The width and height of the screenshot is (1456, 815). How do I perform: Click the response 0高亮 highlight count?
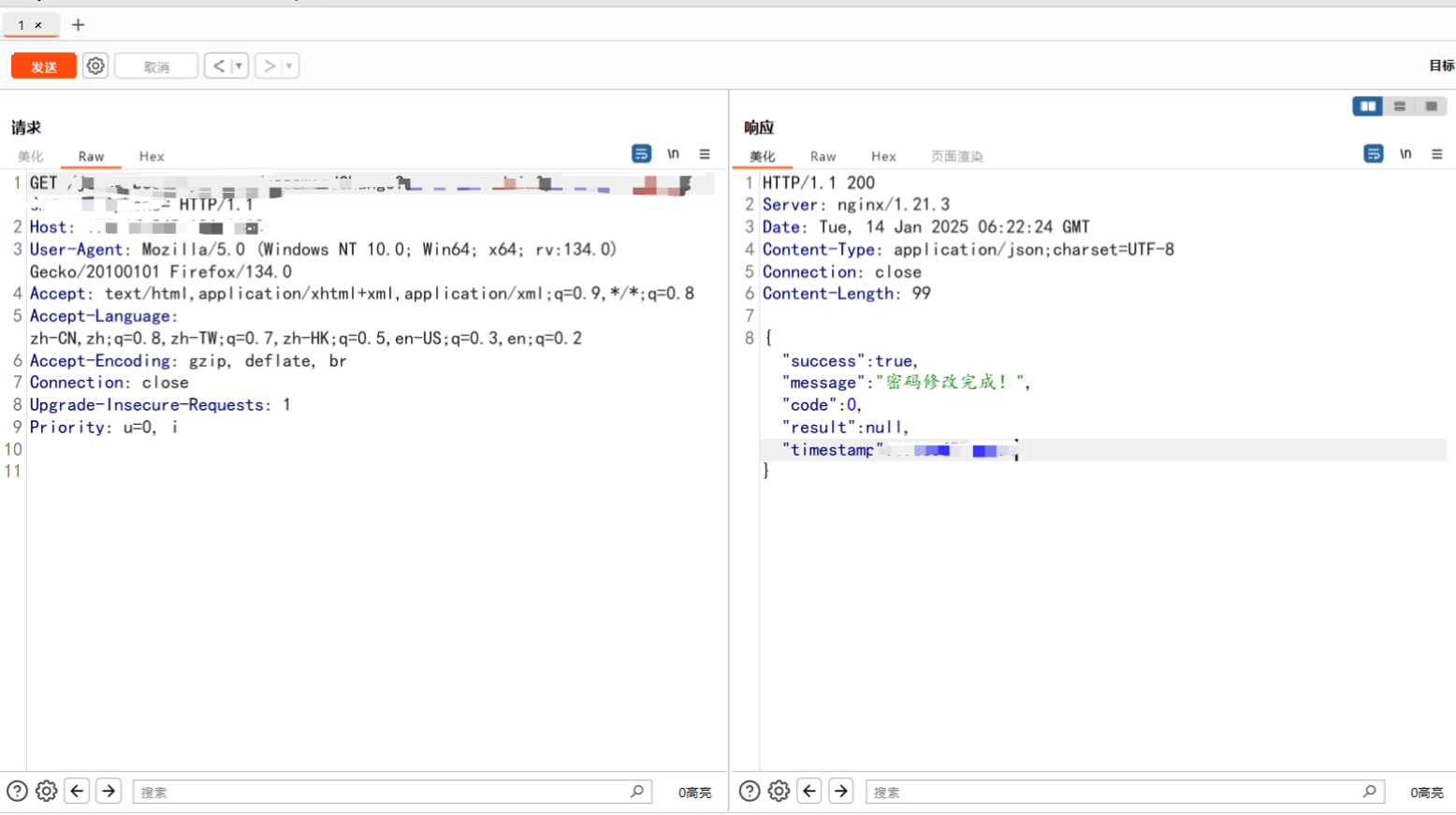1427,793
